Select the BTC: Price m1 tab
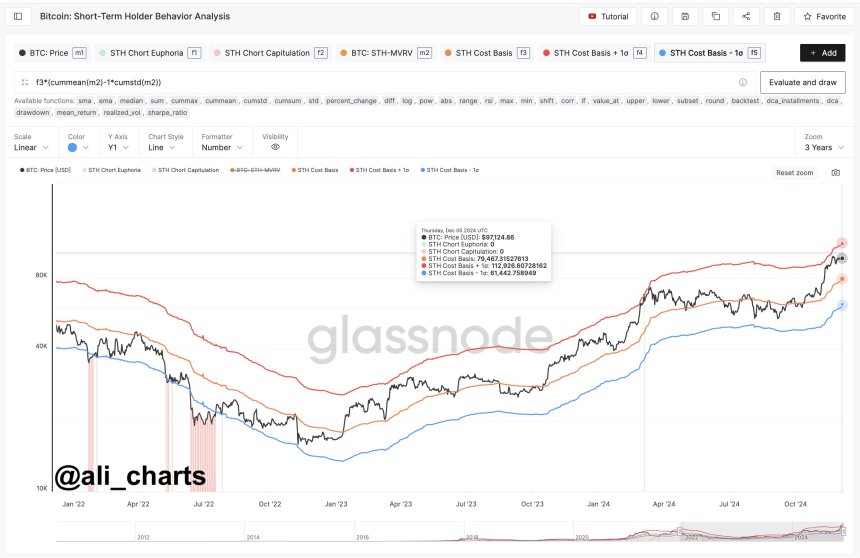 (52, 52)
